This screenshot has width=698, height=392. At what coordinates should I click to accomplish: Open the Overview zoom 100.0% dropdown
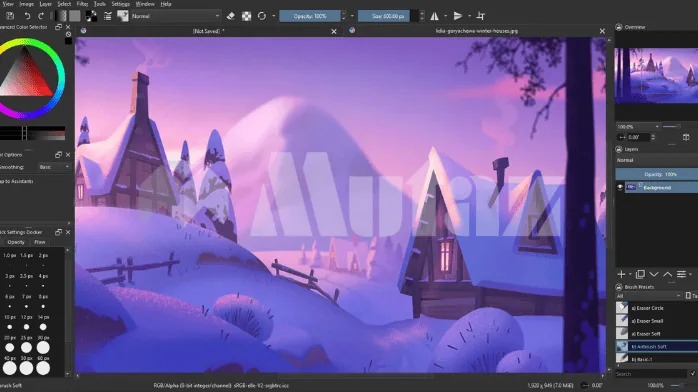pyautogui.click(x=637, y=127)
